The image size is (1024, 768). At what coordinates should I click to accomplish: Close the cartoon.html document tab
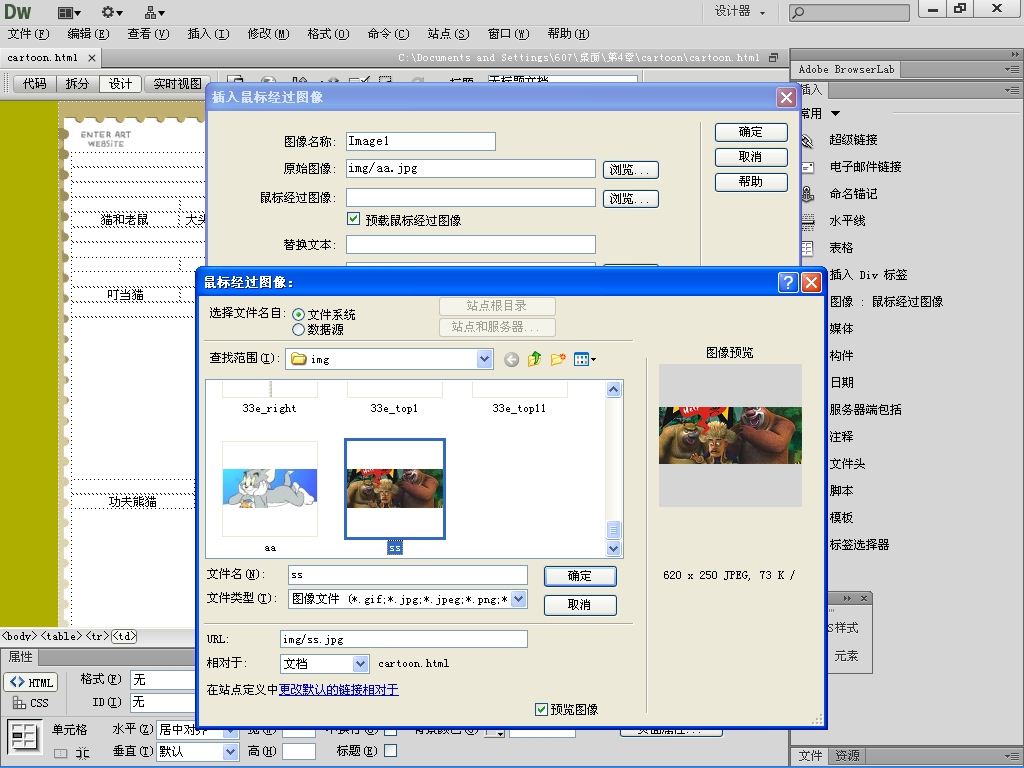click(x=92, y=58)
